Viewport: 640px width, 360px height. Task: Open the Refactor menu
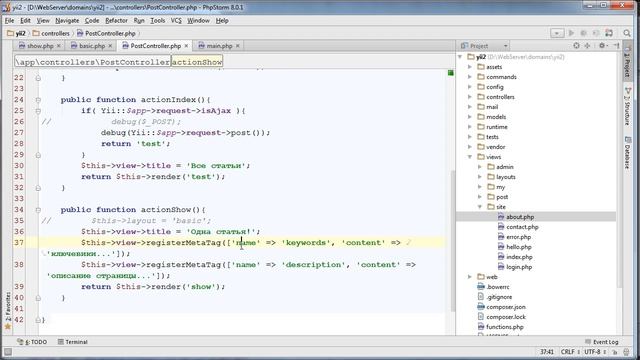coord(116,20)
